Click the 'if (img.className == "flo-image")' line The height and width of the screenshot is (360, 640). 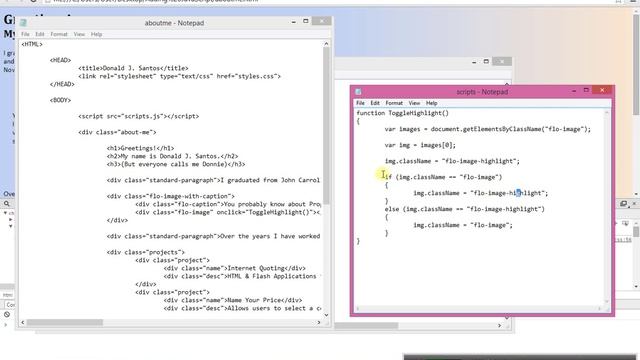coord(443,177)
